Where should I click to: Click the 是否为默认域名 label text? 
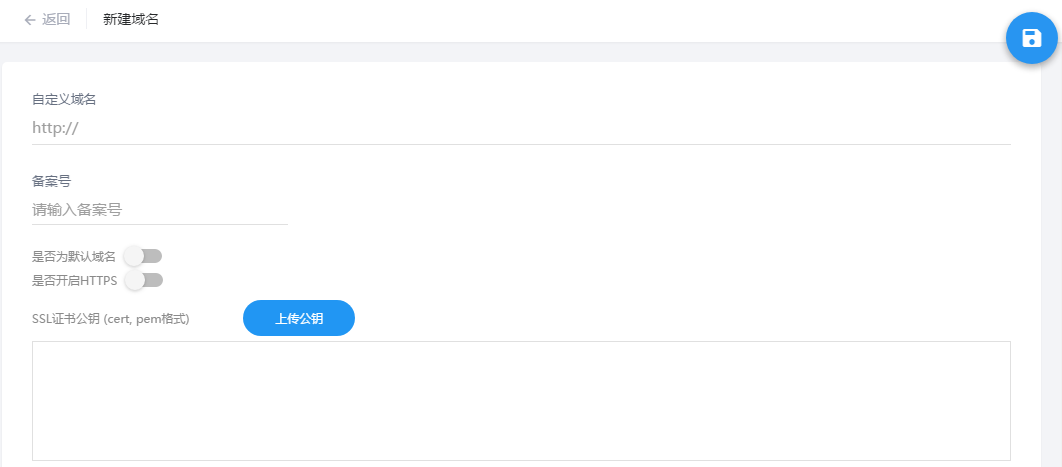click(x=74, y=257)
